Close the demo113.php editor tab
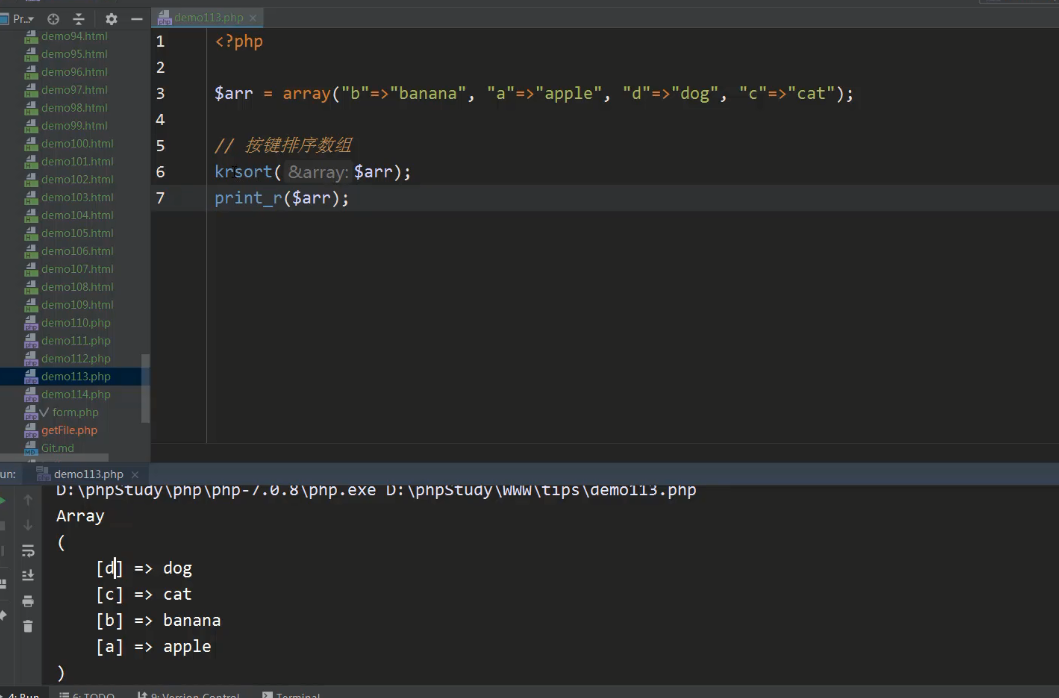 (253, 17)
